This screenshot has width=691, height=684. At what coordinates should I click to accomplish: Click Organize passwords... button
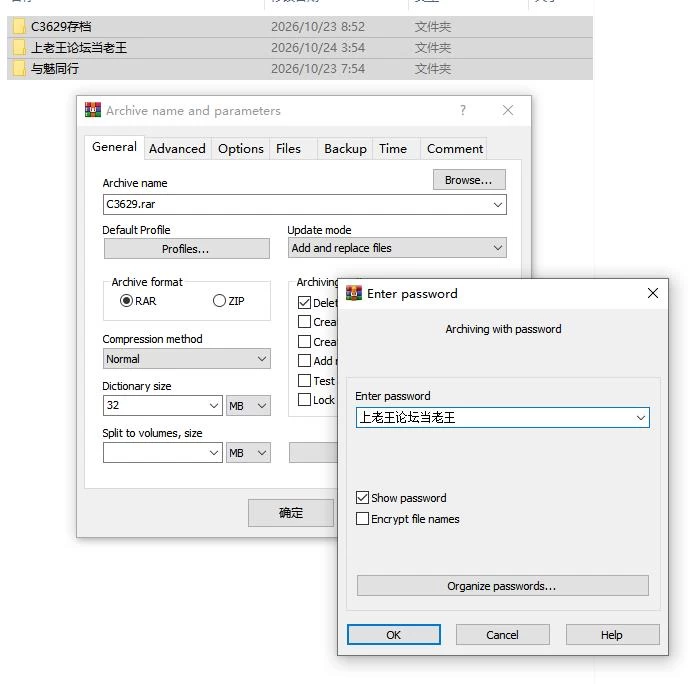502,586
